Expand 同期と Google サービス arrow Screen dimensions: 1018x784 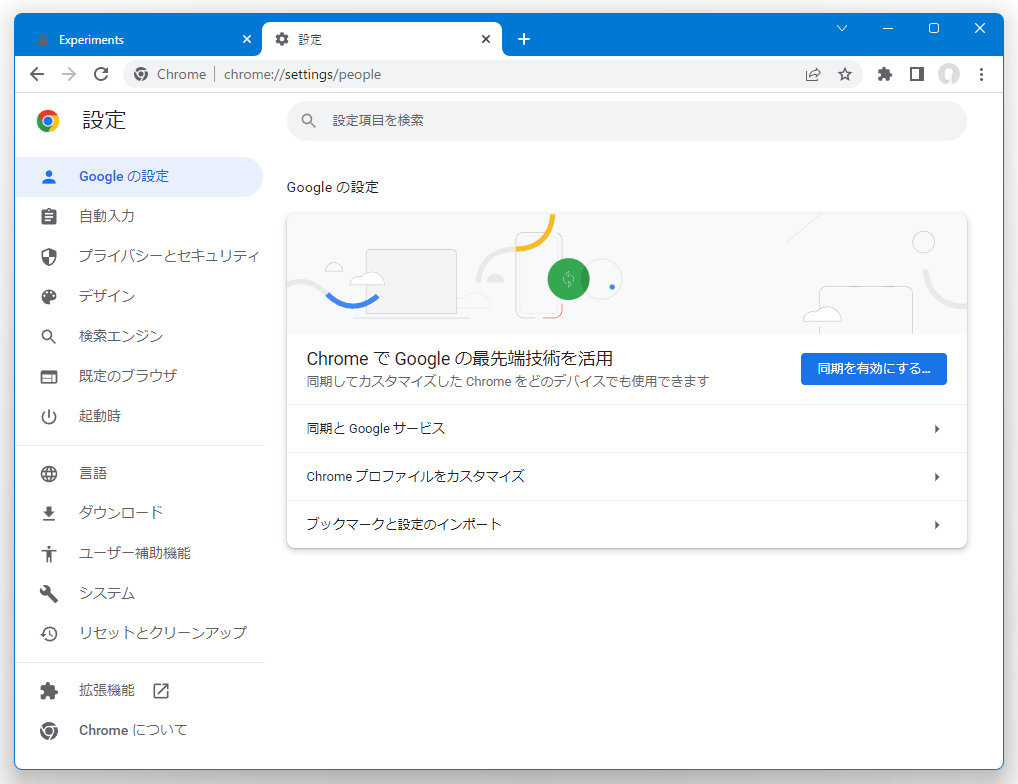pyautogui.click(x=937, y=429)
